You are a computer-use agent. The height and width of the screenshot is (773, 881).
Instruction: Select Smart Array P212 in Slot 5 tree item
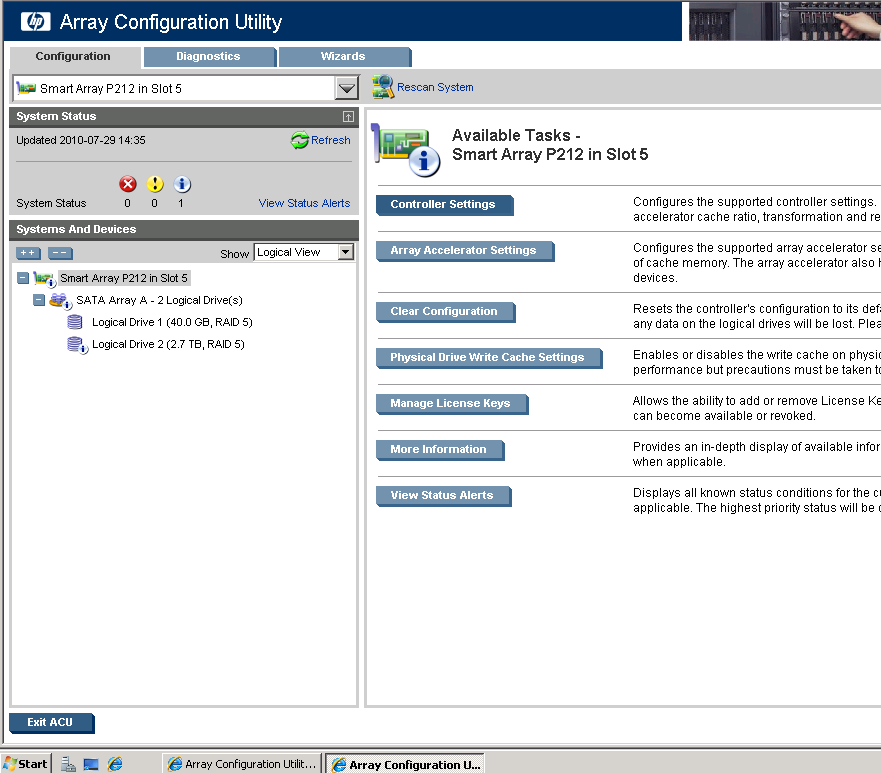tap(124, 278)
